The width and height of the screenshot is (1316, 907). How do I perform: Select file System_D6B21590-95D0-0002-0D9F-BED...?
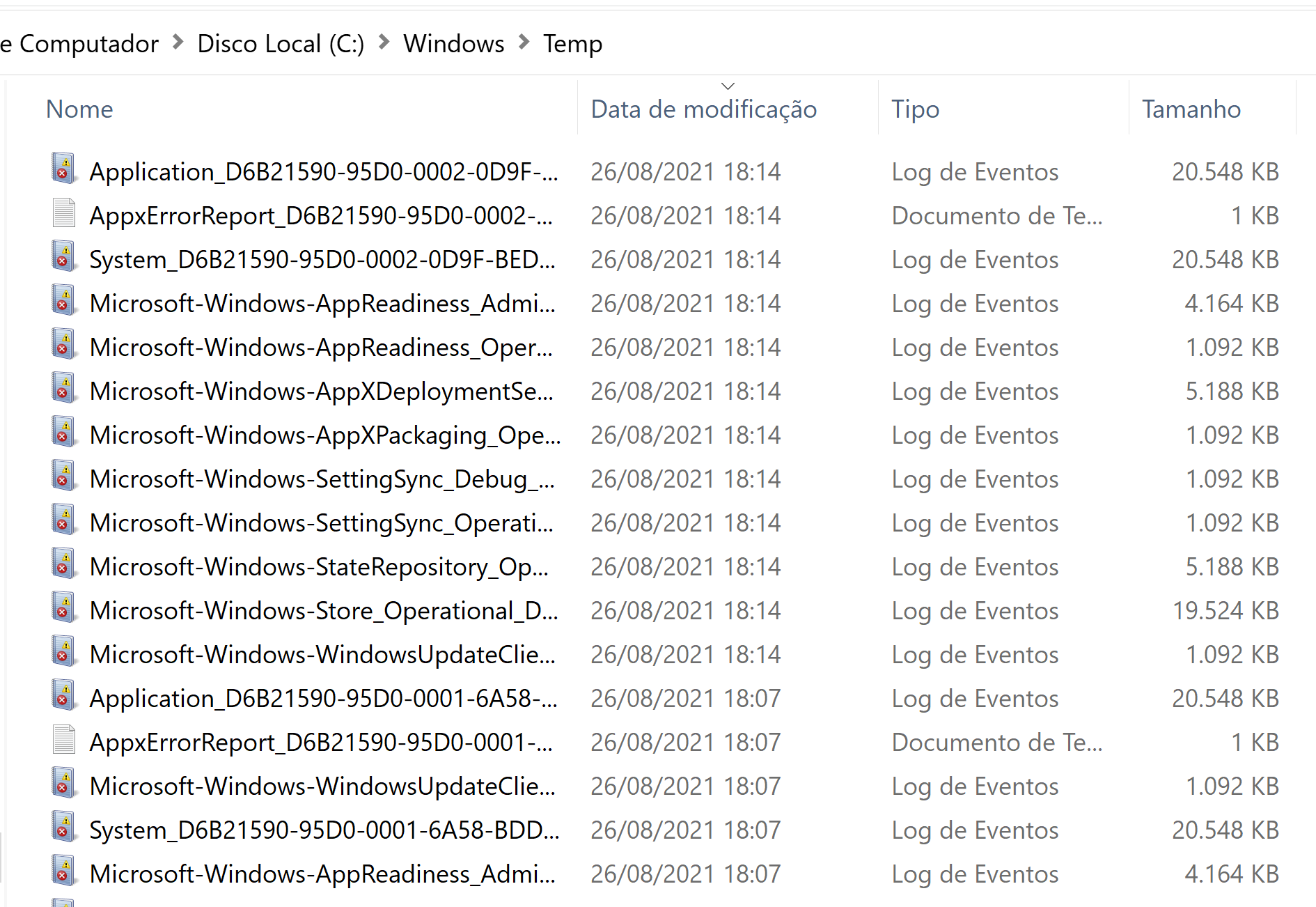[x=322, y=260]
